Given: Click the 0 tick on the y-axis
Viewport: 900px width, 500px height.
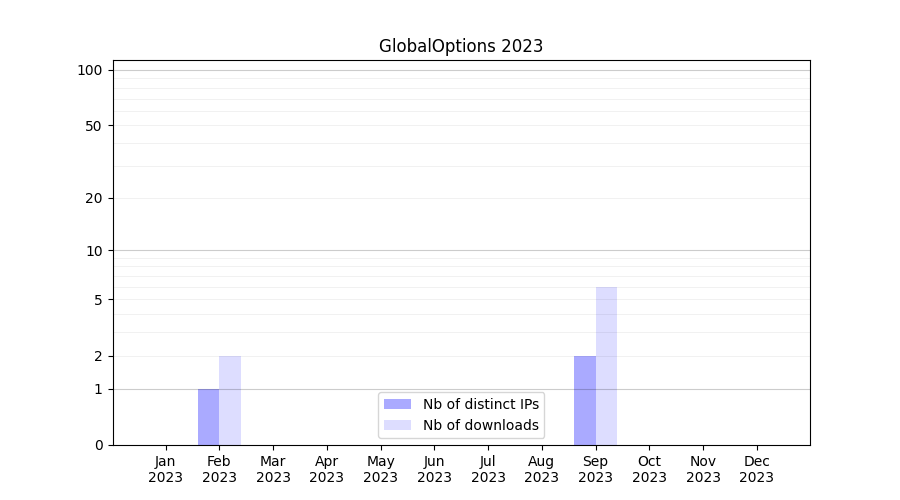Looking at the screenshot, I should point(98,445).
